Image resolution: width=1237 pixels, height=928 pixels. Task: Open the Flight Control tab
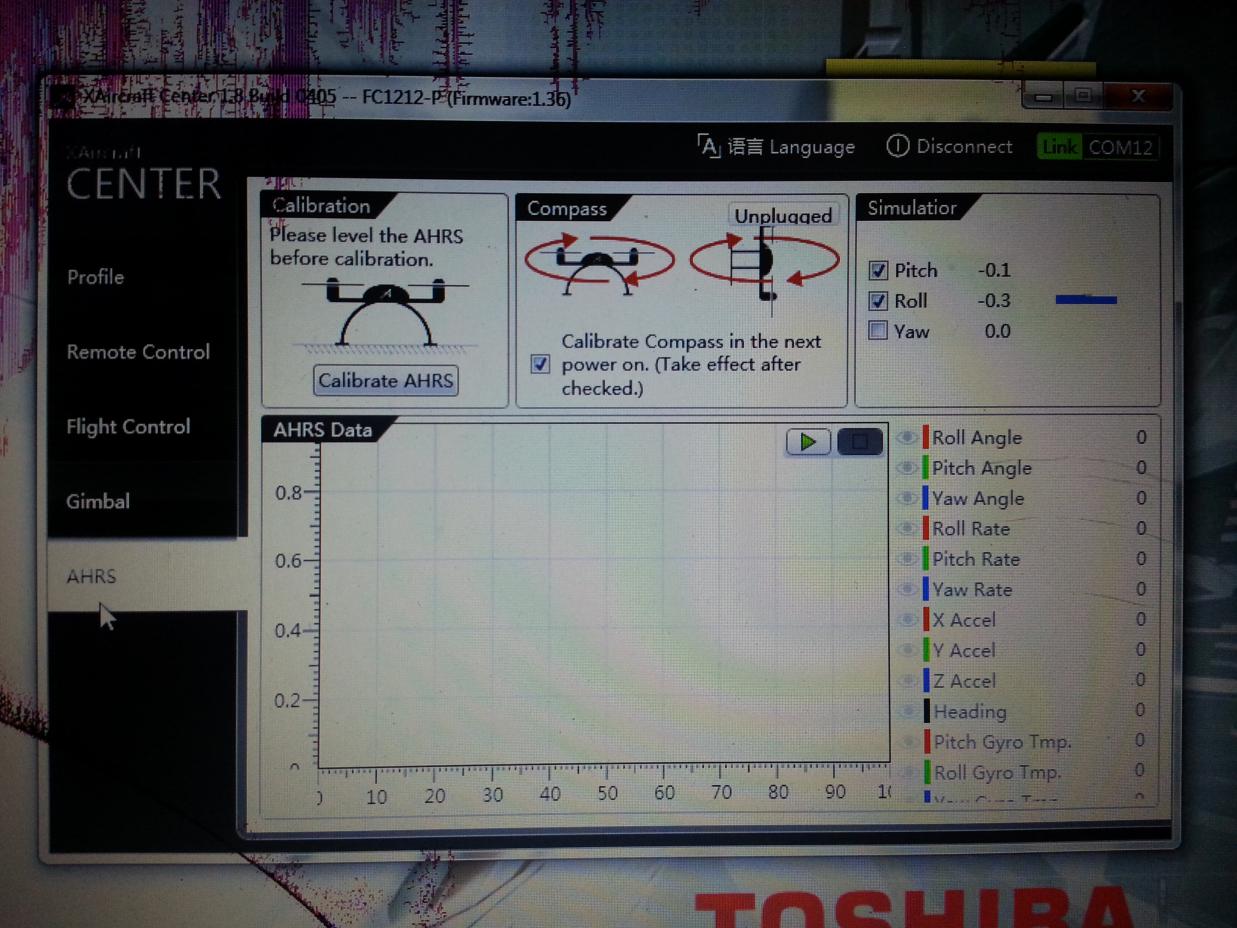point(128,427)
